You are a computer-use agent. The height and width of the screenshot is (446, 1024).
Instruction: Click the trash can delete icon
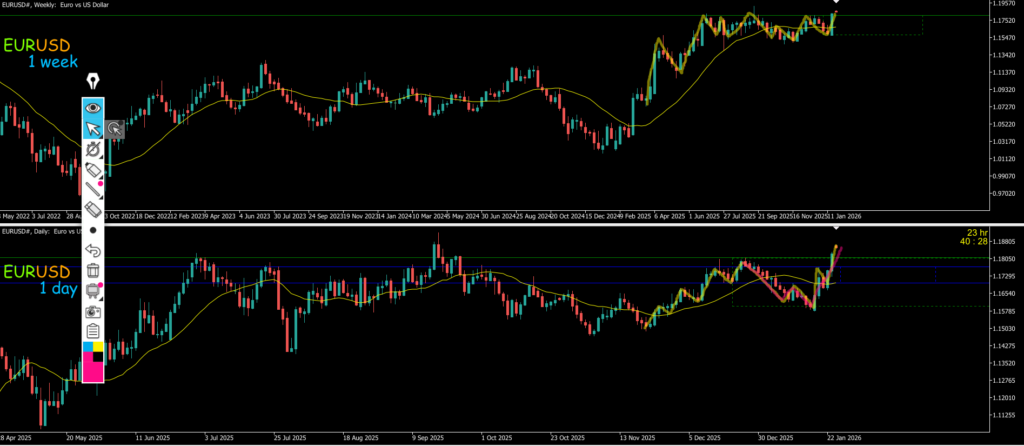(93, 270)
